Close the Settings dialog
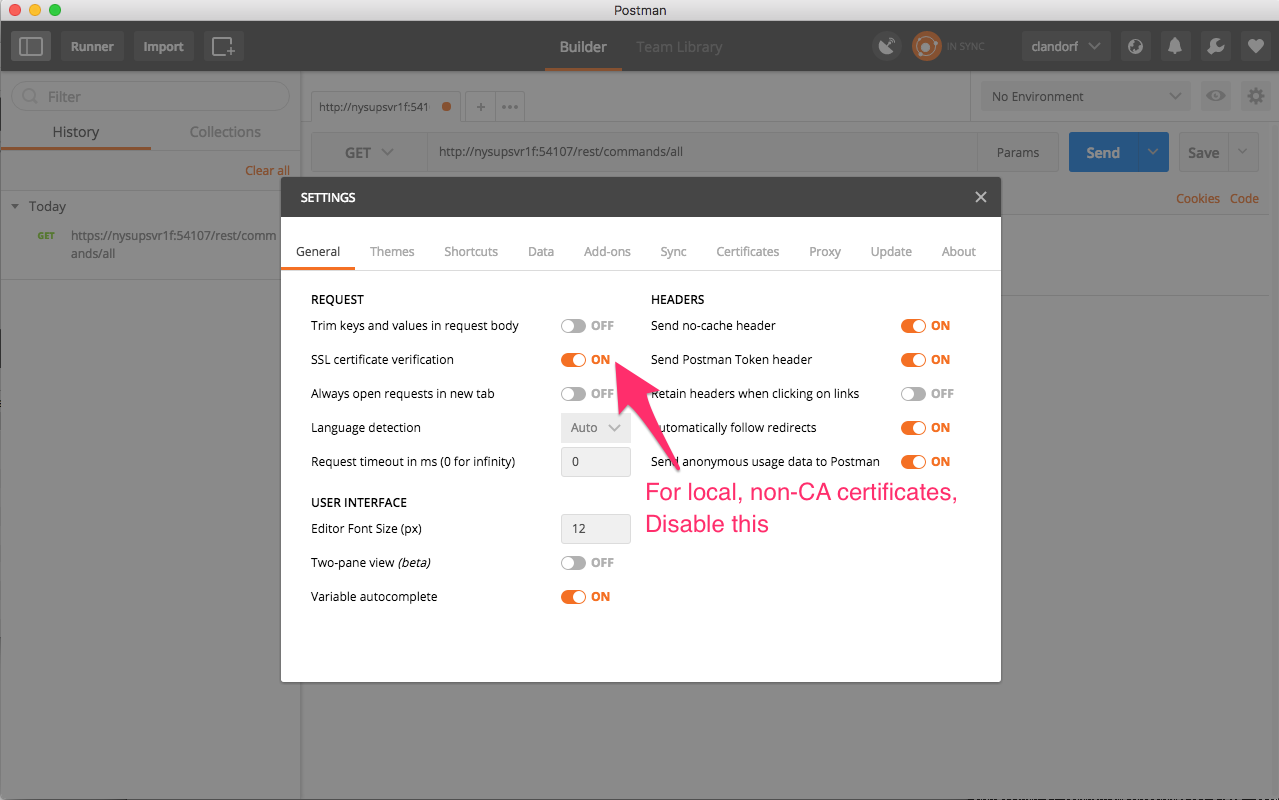1279x800 pixels. [980, 197]
